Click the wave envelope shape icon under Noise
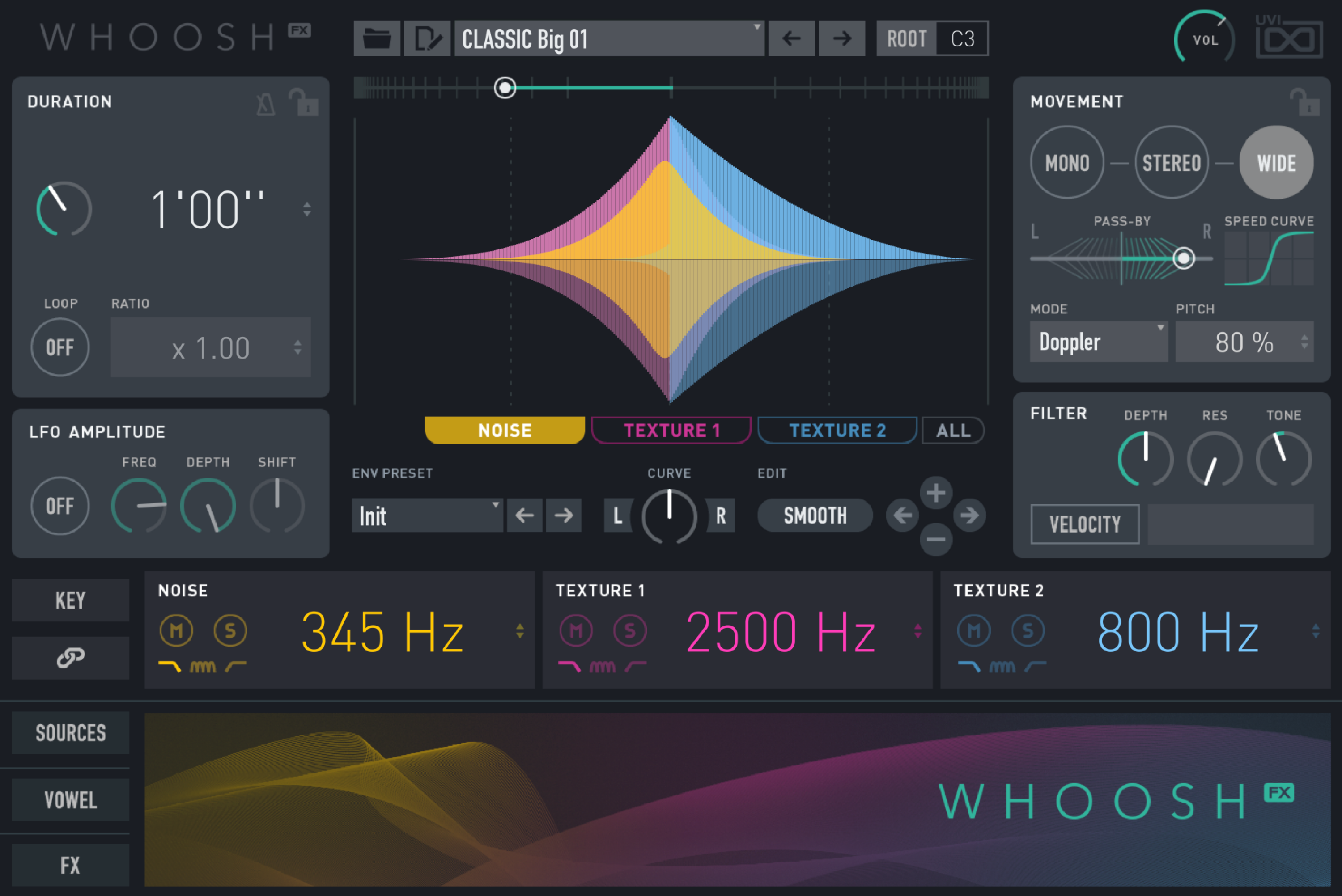The height and width of the screenshot is (896, 1342). [204, 666]
